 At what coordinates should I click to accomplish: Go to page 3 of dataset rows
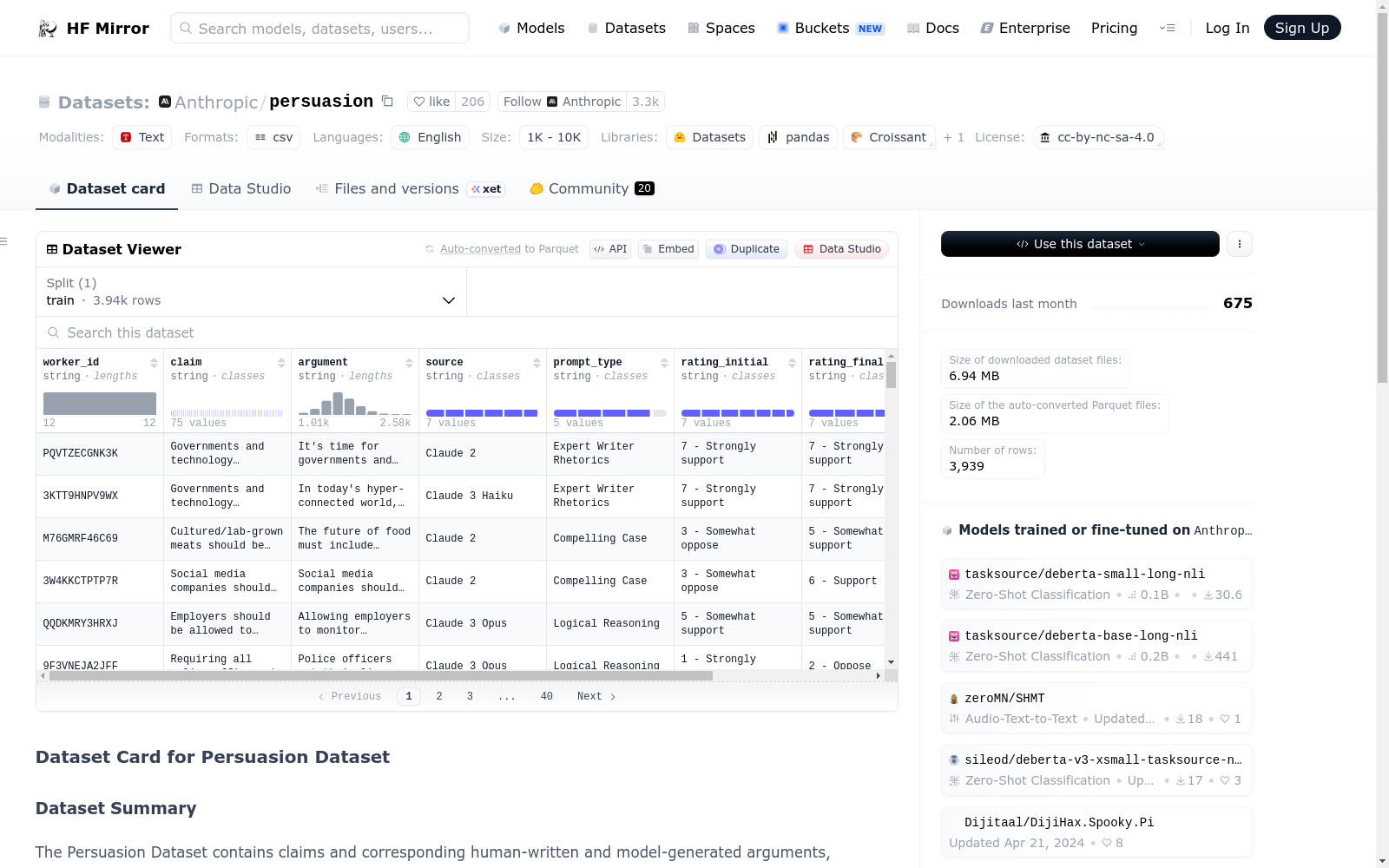[470, 696]
